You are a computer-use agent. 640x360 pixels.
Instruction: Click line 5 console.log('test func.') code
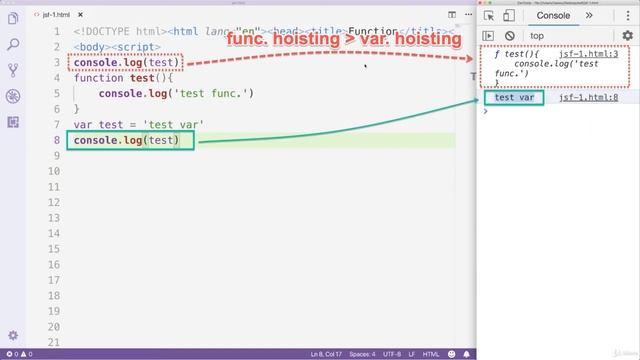coord(176,93)
